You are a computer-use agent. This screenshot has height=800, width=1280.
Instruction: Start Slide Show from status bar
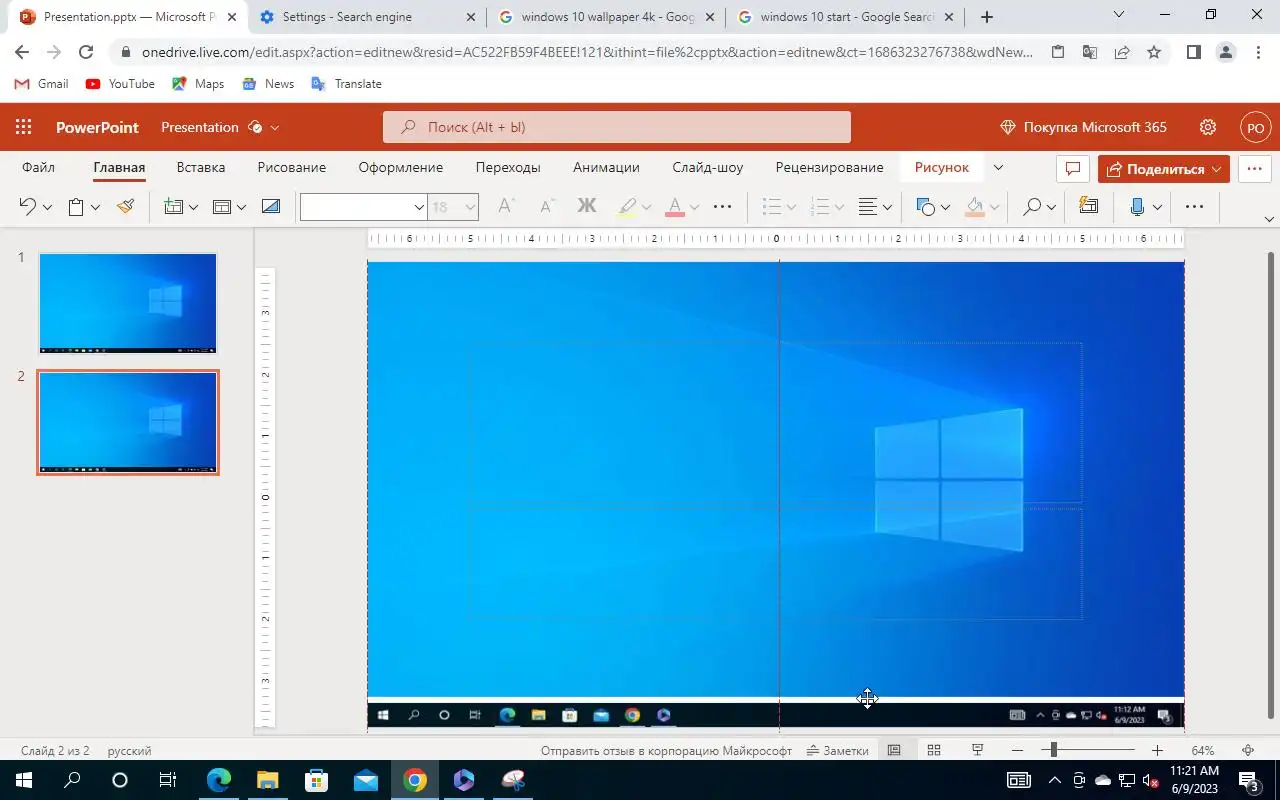point(978,750)
